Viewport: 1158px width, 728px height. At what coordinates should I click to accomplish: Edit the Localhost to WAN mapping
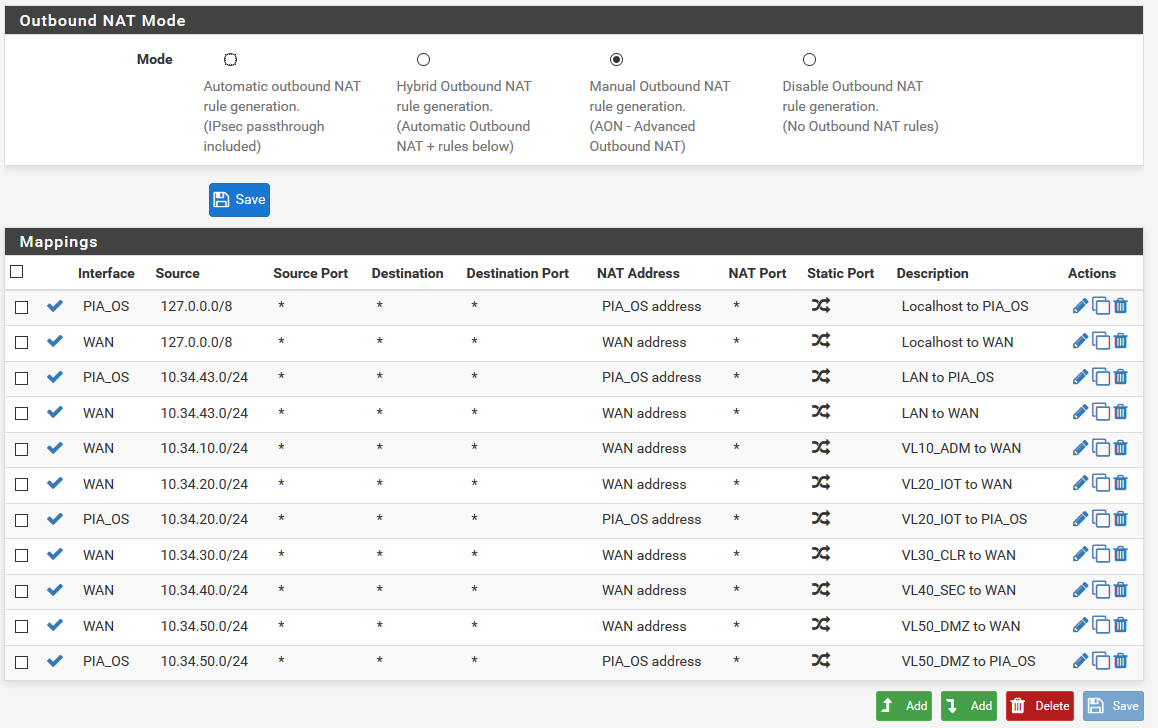[x=1080, y=342]
